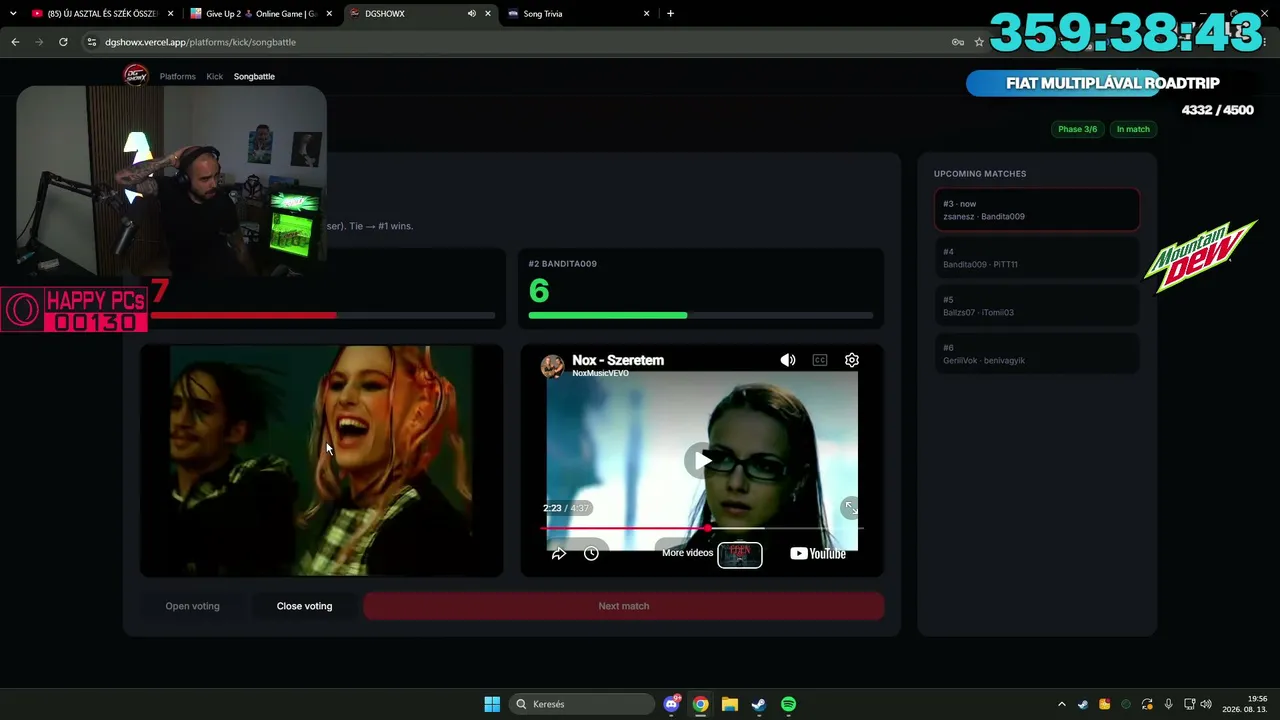Select upcoming match #4 Bandita009 vs PITT11

point(1037,258)
